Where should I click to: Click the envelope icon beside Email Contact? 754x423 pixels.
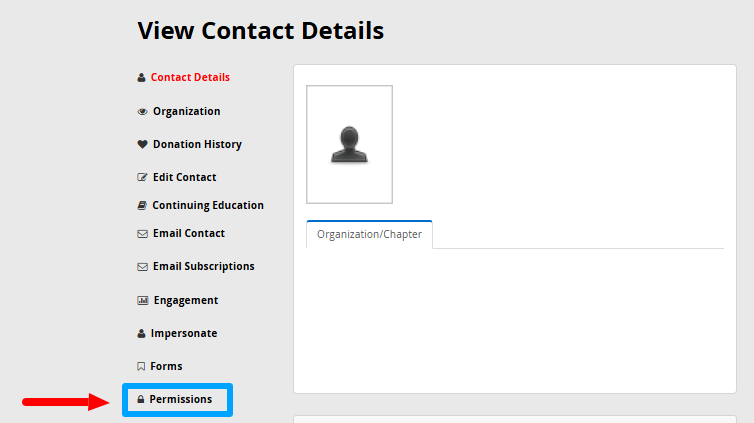tap(142, 234)
